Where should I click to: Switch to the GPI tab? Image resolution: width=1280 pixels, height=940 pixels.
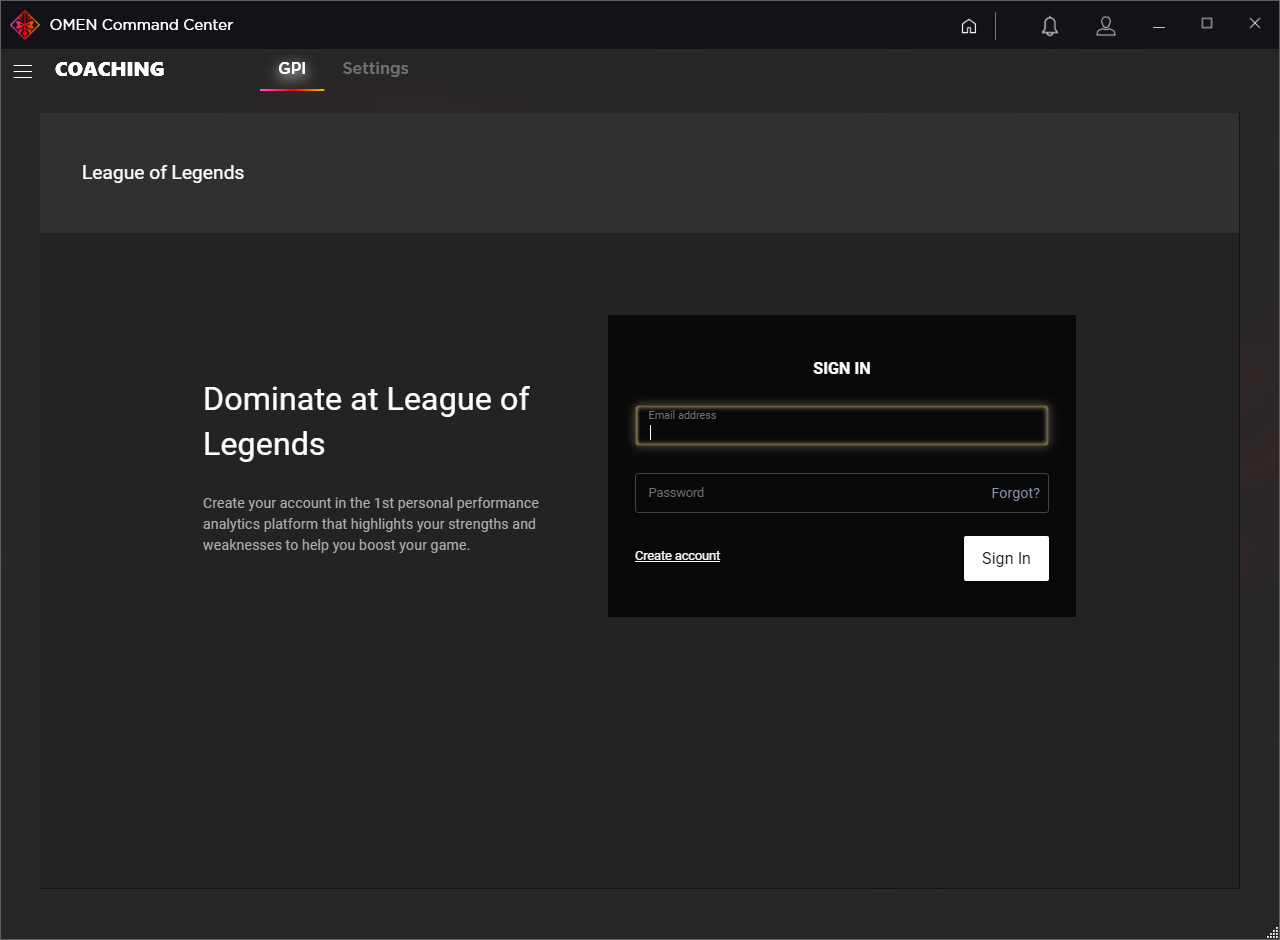(292, 69)
